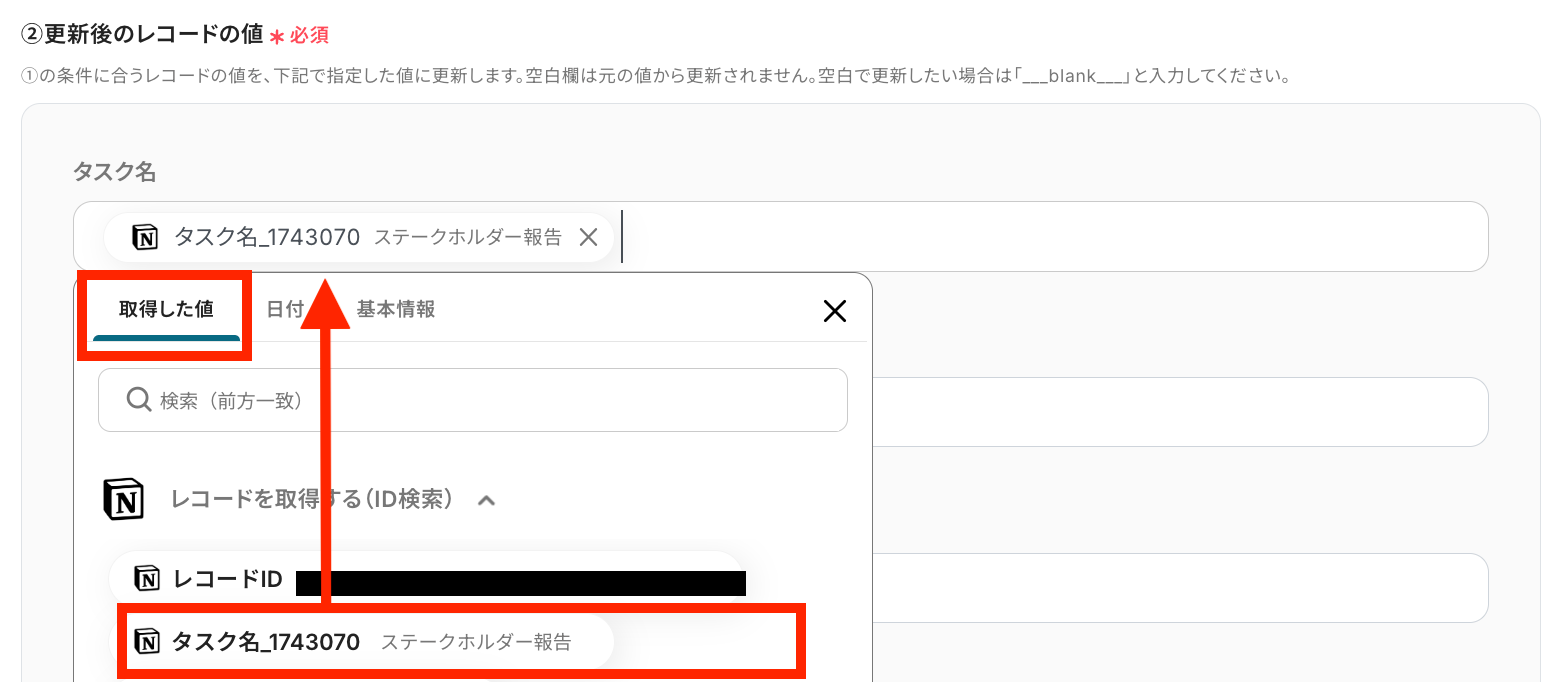The height and width of the screenshot is (682, 1564).
Task: Click the Notion icon on レコードID chip
Action: tap(147, 579)
